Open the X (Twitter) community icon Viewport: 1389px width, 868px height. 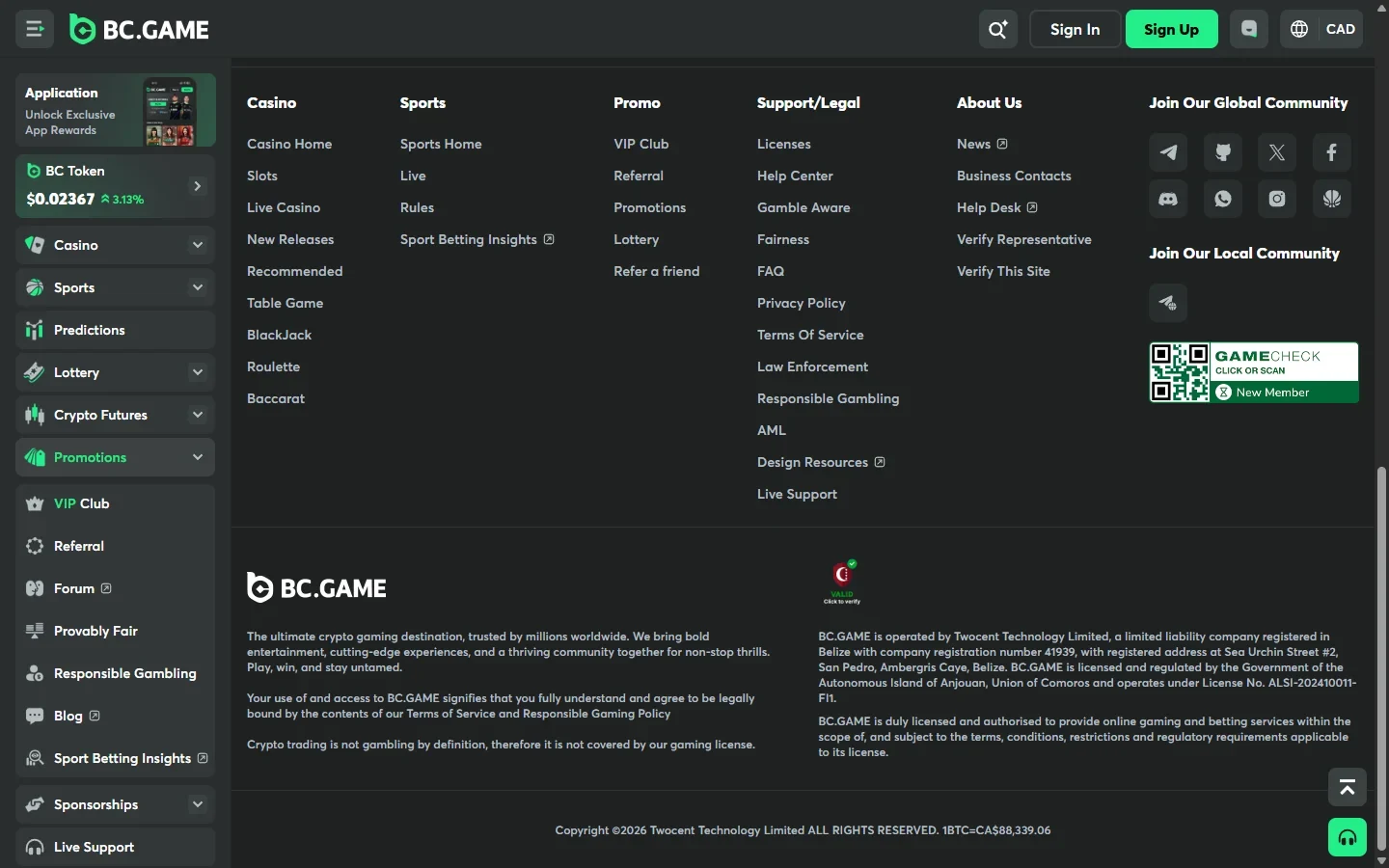click(x=1277, y=152)
